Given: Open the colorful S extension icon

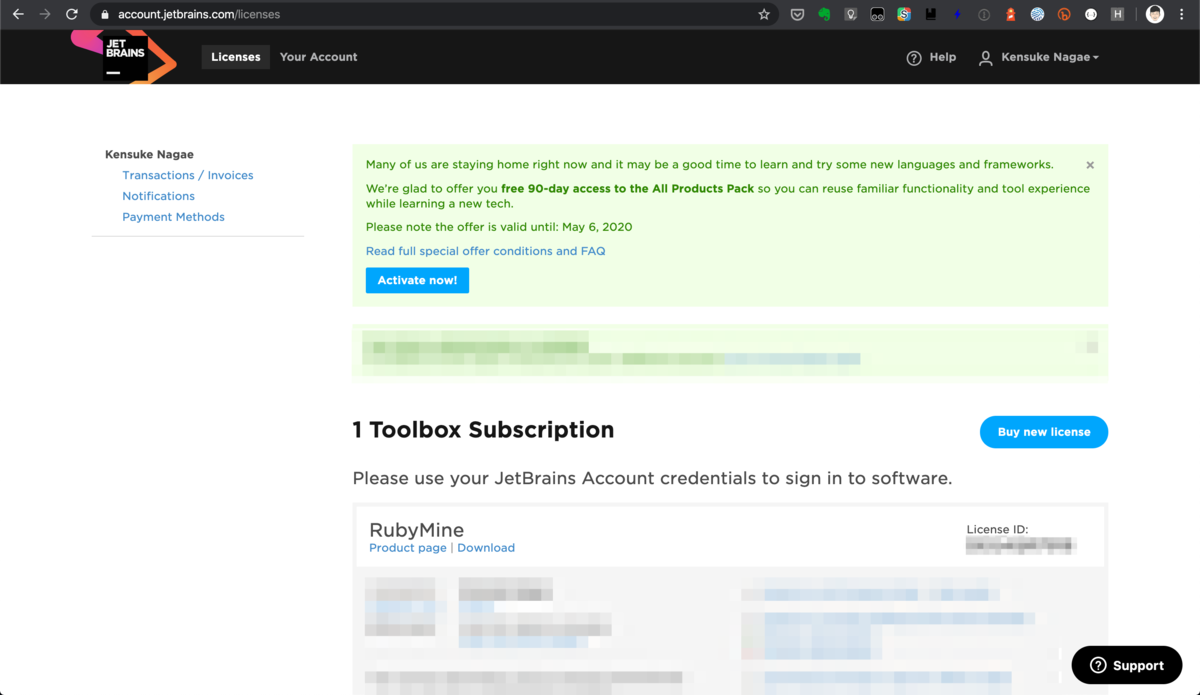Looking at the screenshot, I should [x=904, y=14].
